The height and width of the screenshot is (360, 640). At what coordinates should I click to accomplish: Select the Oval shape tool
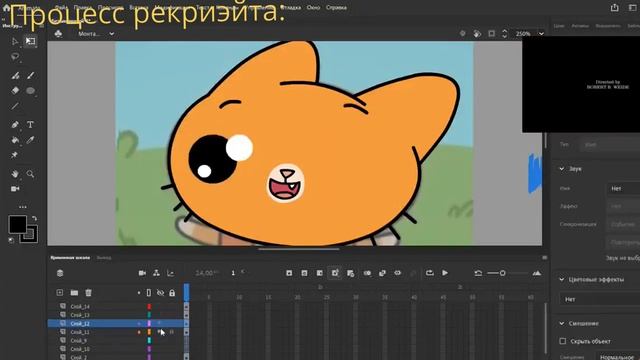click(30, 91)
